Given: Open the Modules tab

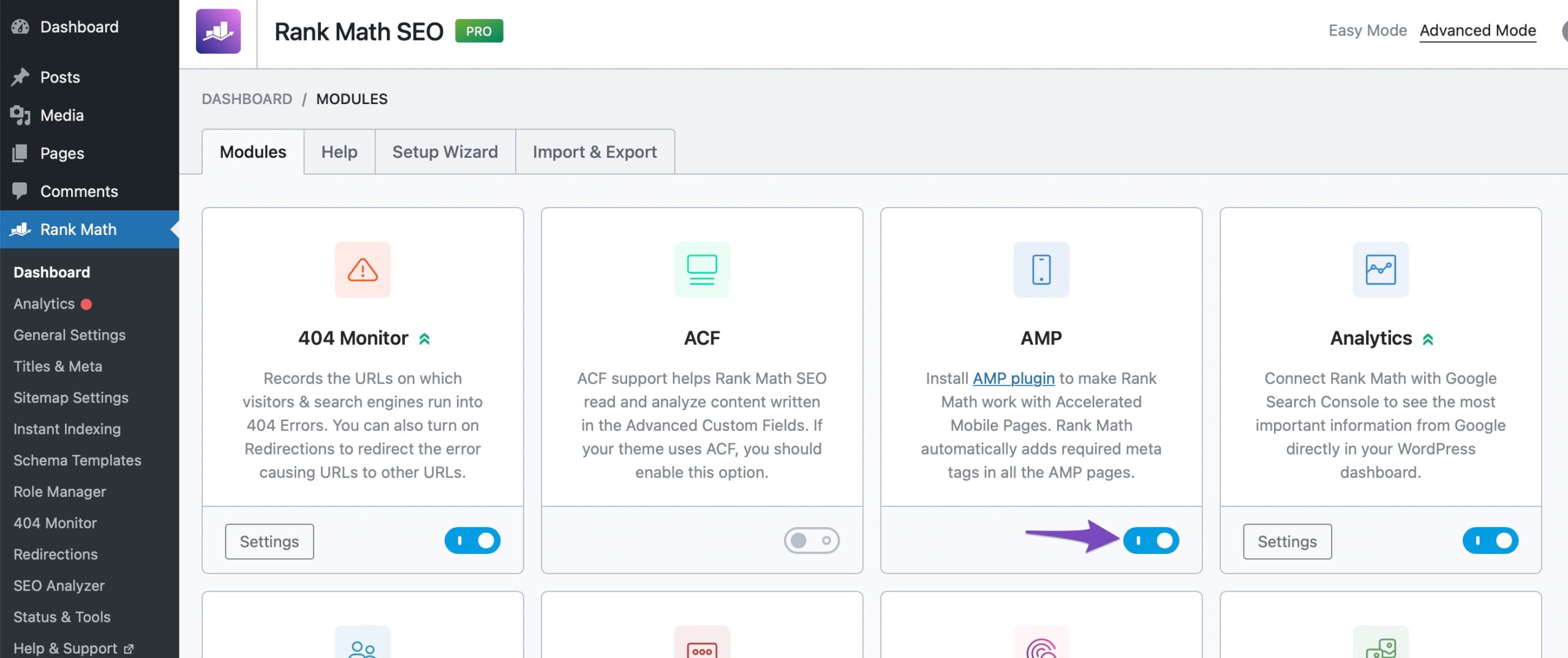Looking at the screenshot, I should [x=253, y=152].
